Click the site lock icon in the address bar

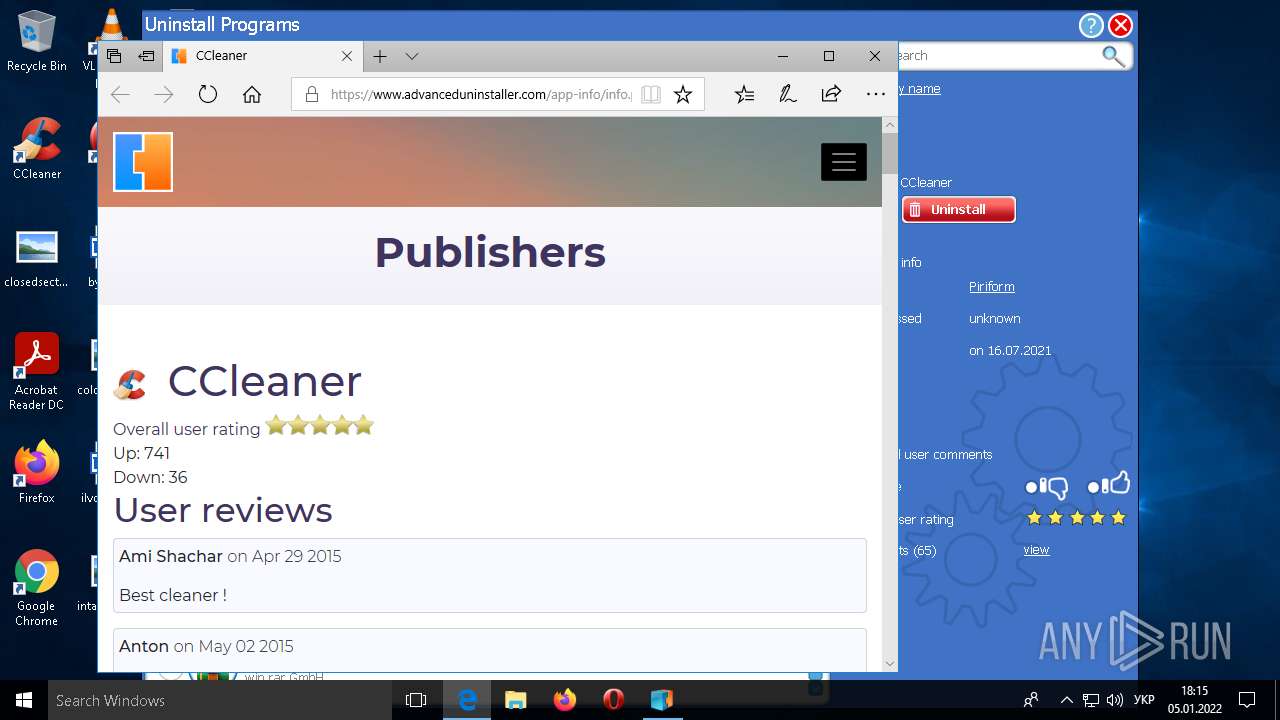[312, 94]
